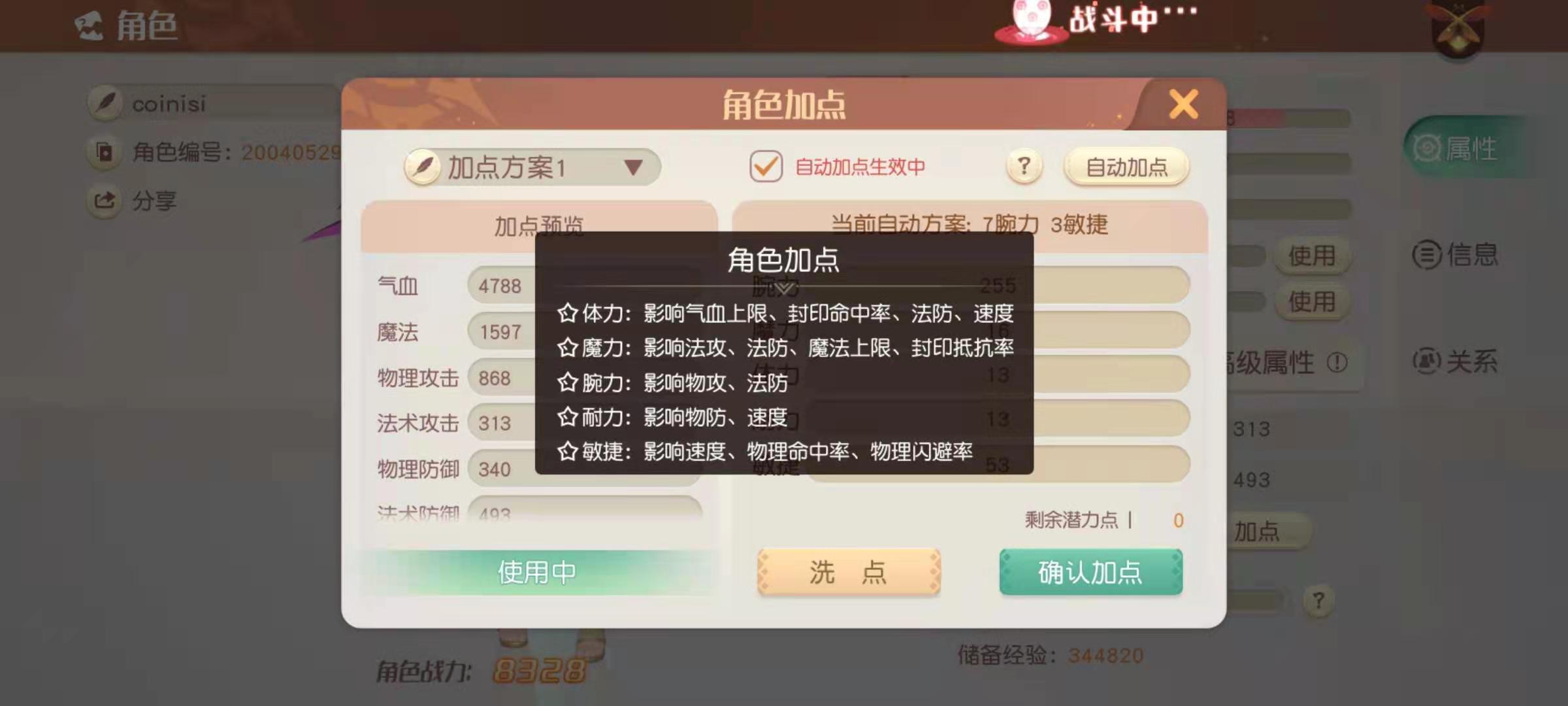Click the feather icon next to coinisi name

(x=106, y=103)
